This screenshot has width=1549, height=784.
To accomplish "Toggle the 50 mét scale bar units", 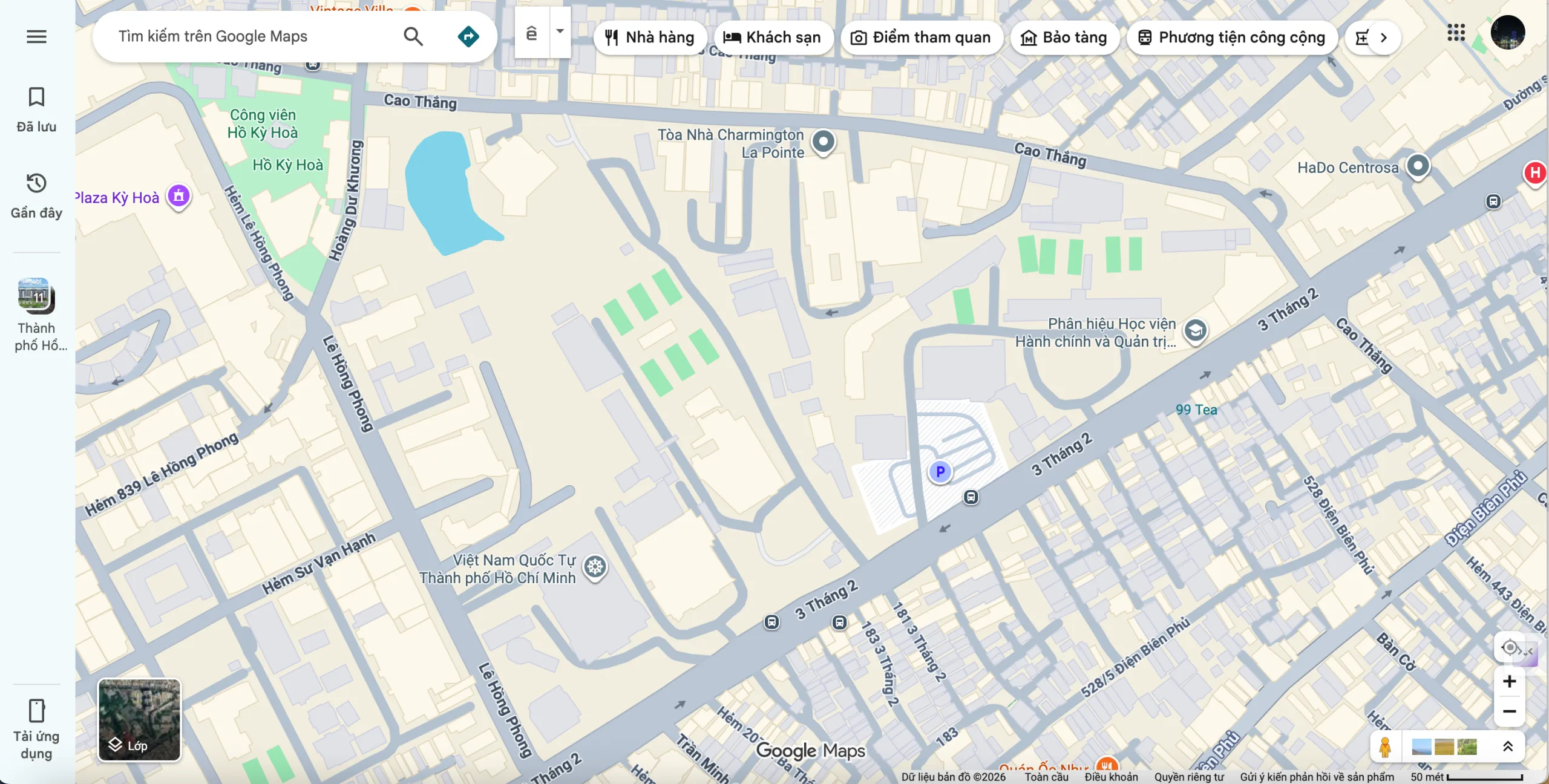I will [1467, 777].
